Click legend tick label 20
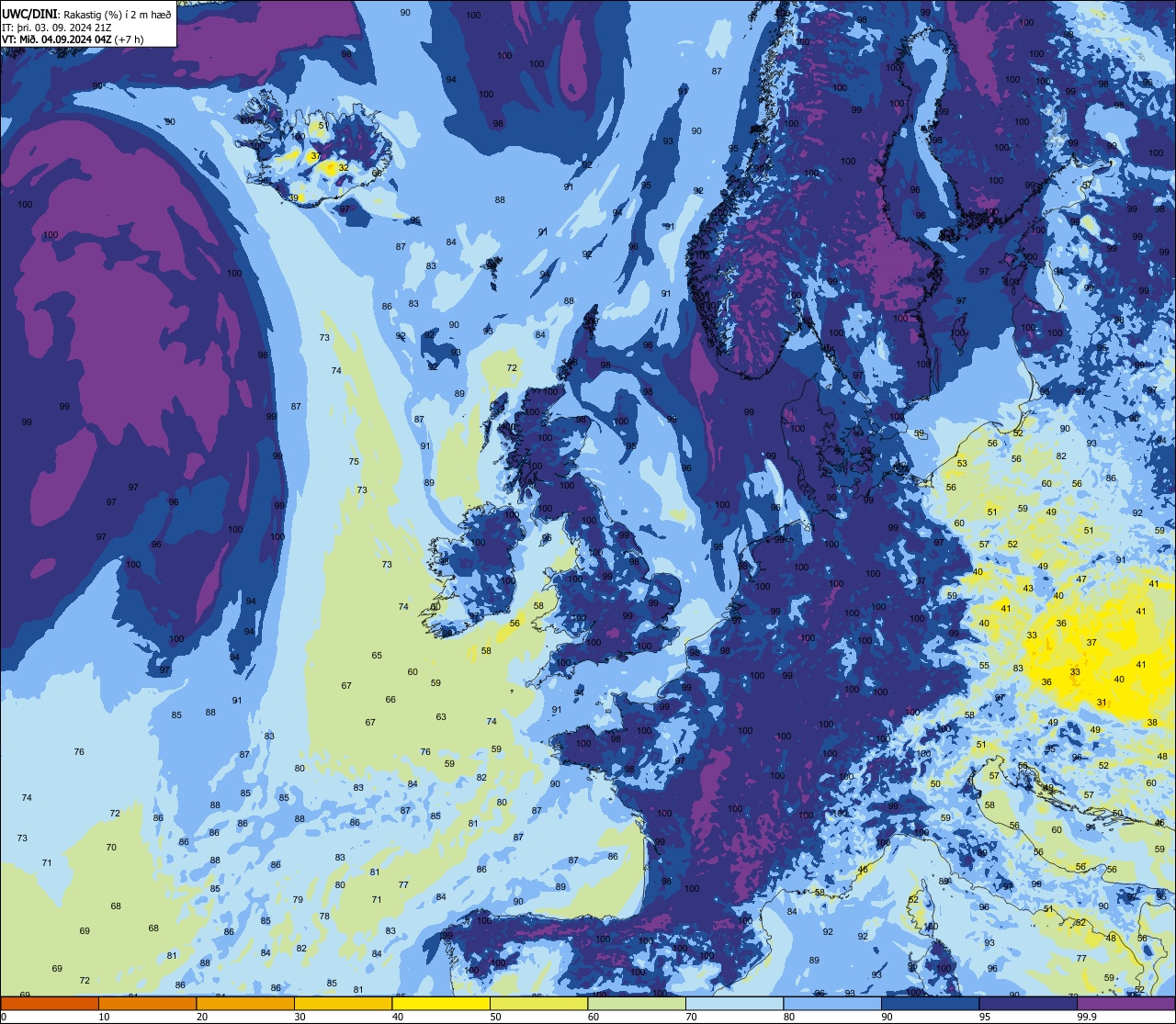The height and width of the screenshot is (1024, 1176). pyautogui.click(x=202, y=1016)
